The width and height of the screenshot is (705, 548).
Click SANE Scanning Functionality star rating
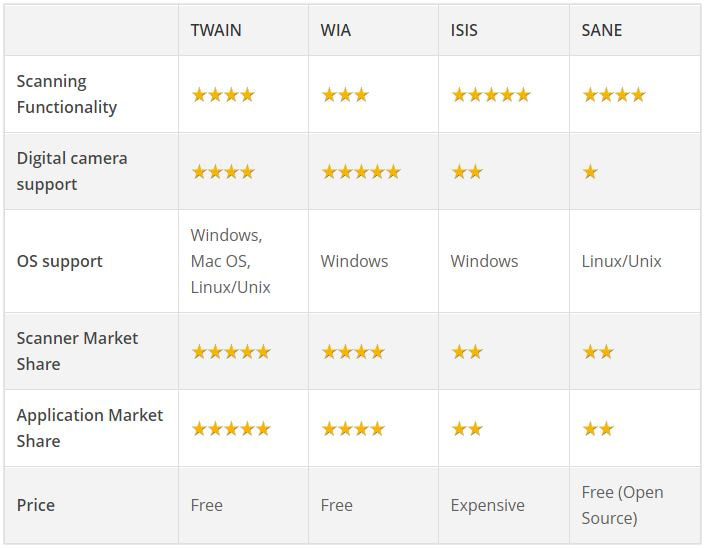pyautogui.click(x=614, y=95)
